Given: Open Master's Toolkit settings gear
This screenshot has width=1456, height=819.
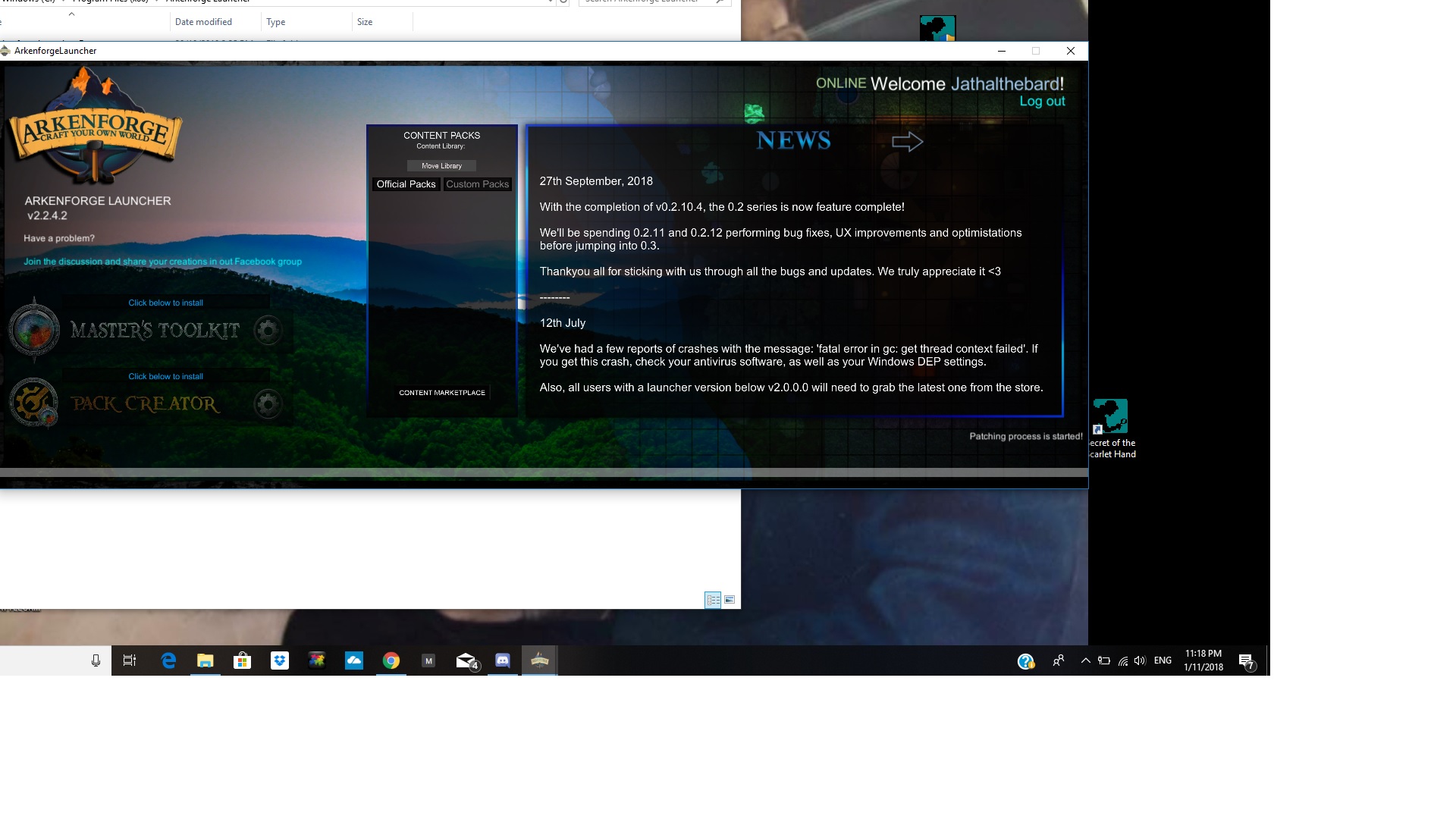Looking at the screenshot, I should (268, 330).
